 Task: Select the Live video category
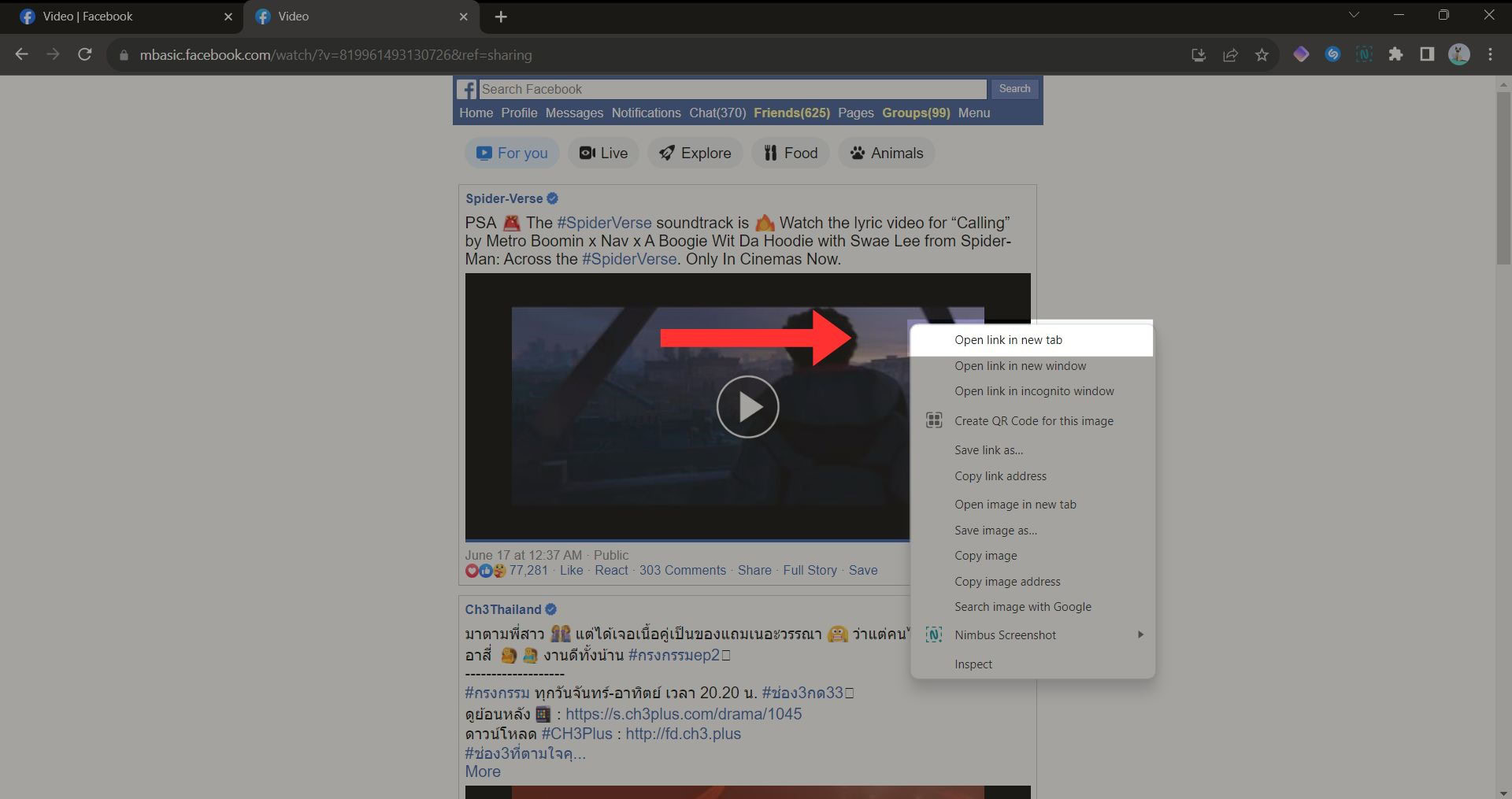tap(603, 153)
